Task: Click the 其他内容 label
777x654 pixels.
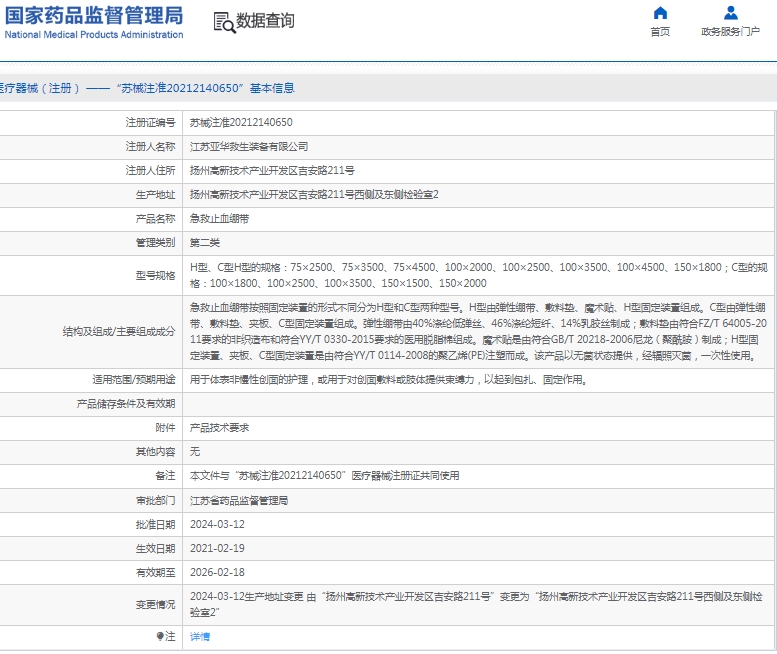Action: click(x=156, y=452)
